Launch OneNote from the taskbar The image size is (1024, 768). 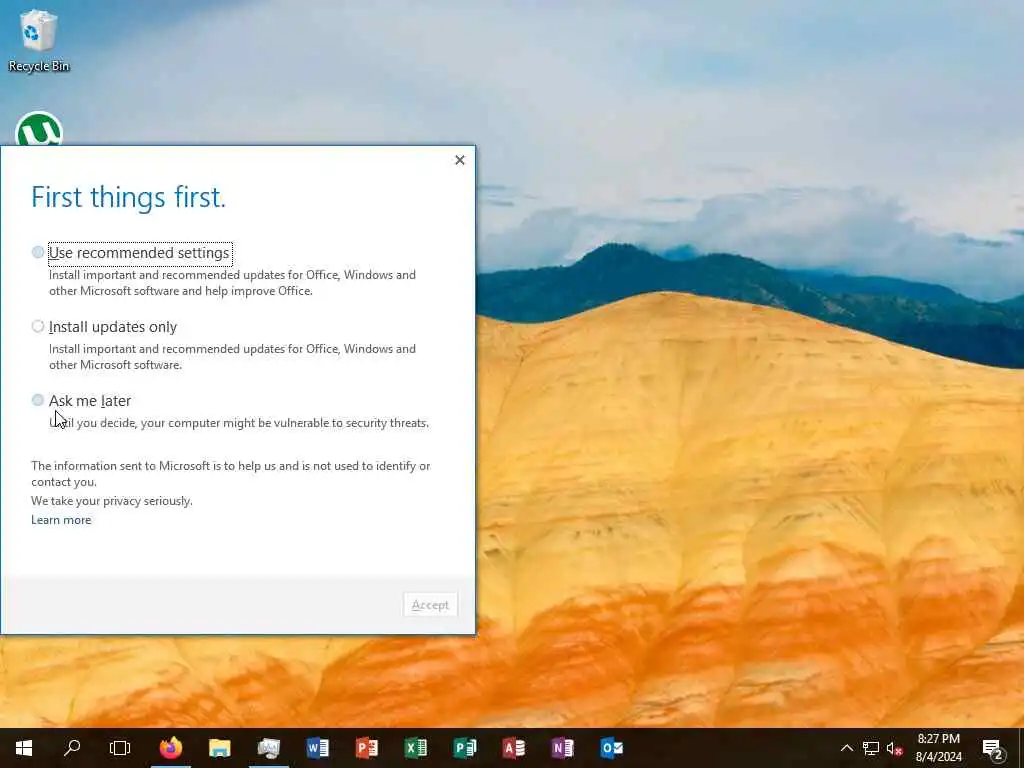(x=563, y=748)
